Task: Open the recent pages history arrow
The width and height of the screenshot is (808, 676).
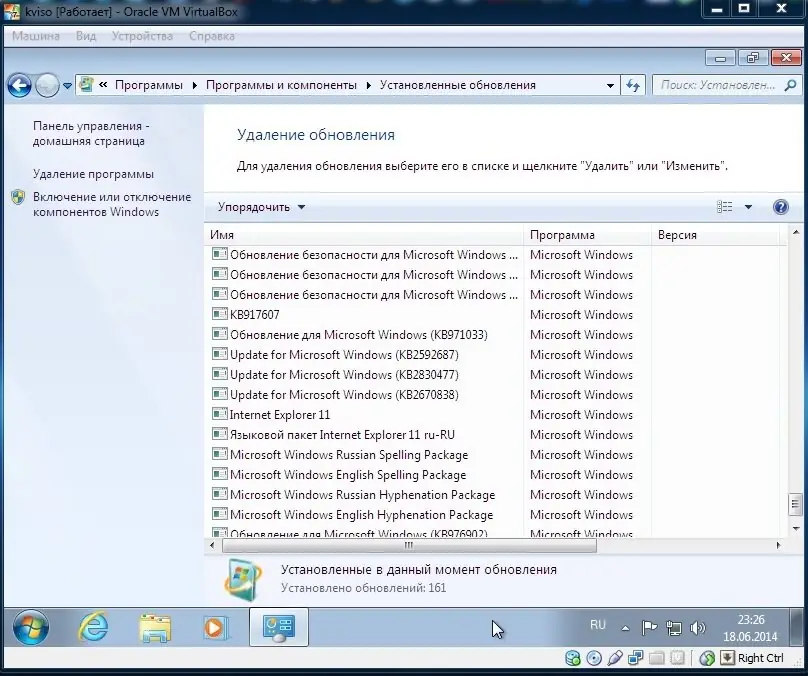Action: click(68, 86)
